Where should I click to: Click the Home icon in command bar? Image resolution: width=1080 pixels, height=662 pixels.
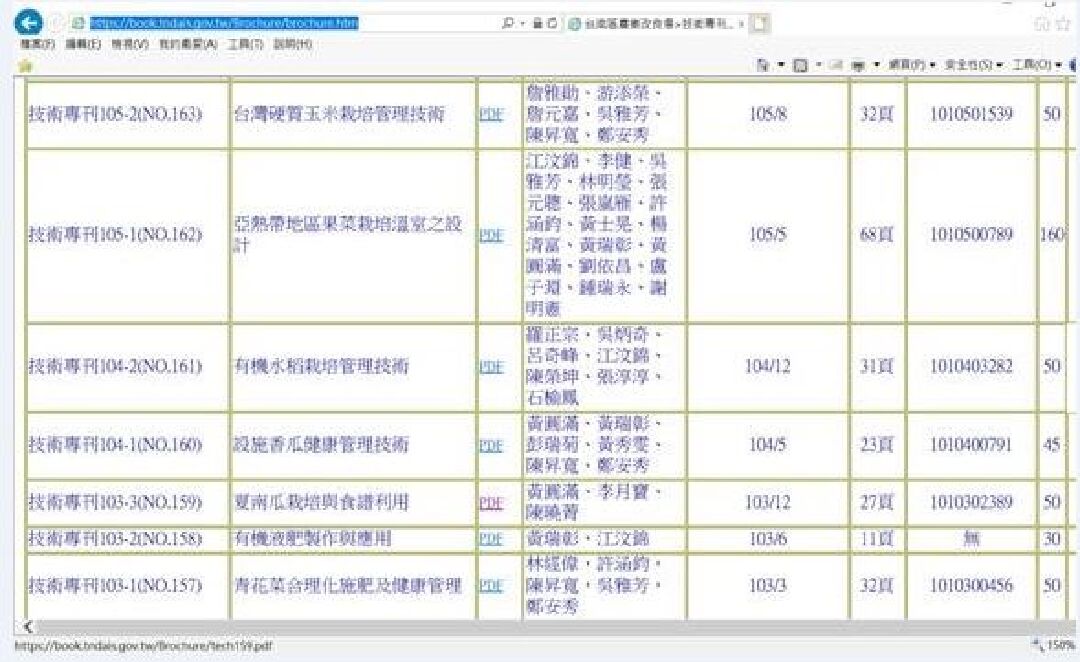point(763,65)
